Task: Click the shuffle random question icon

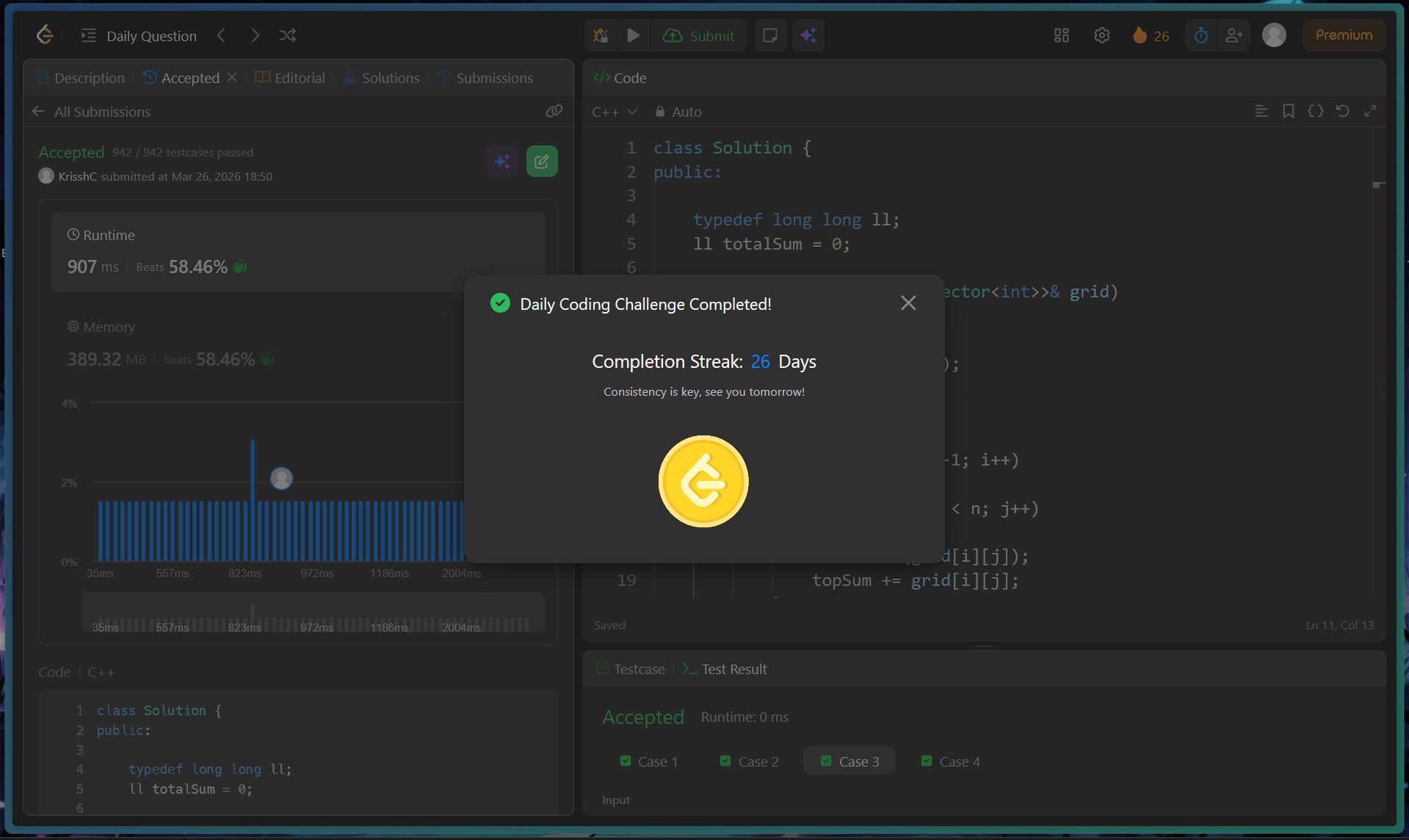Action: point(288,35)
